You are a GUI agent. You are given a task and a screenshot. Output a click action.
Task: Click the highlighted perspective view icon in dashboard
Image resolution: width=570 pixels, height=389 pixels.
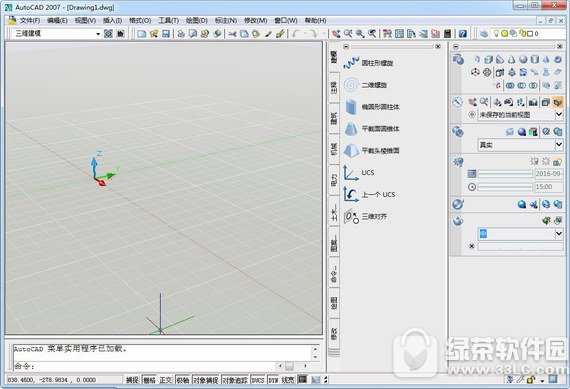pos(558,102)
